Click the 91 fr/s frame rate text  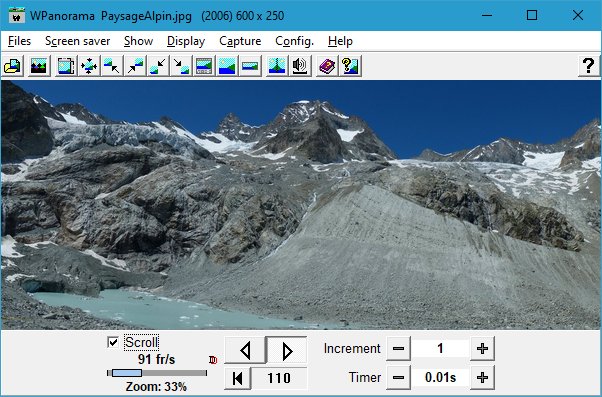pyautogui.click(x=156, y=359)
